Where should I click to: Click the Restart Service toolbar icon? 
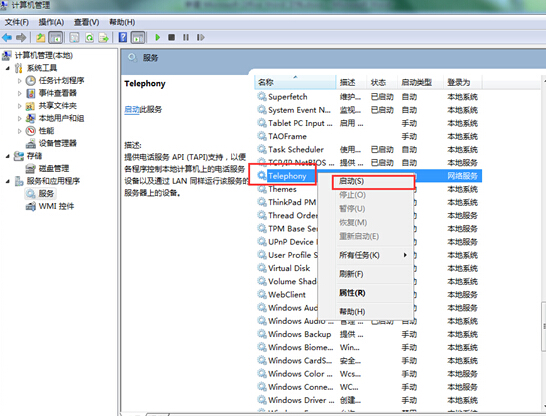(200, 37)
